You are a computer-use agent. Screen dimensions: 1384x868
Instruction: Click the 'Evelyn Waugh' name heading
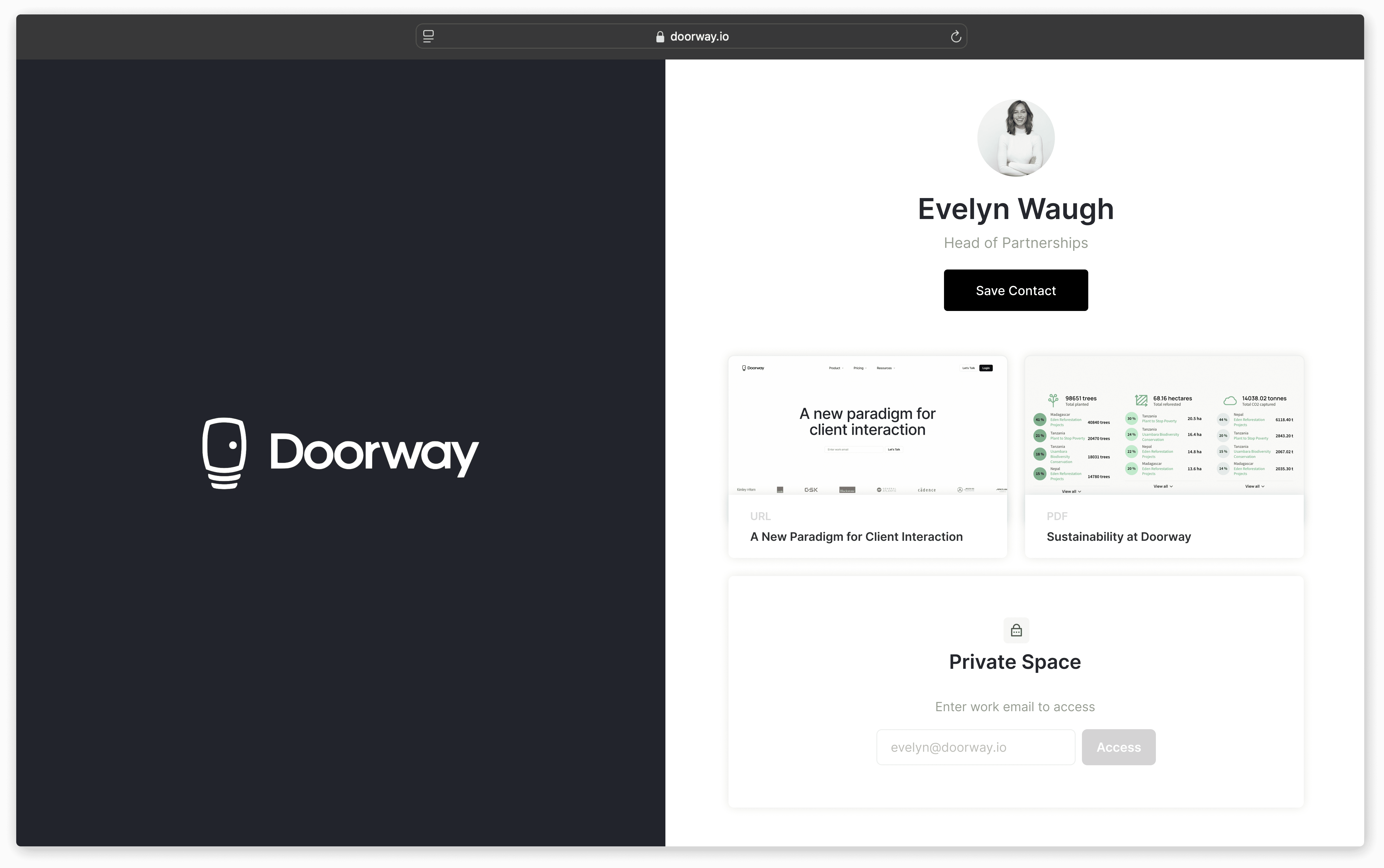coord(1016,209)
